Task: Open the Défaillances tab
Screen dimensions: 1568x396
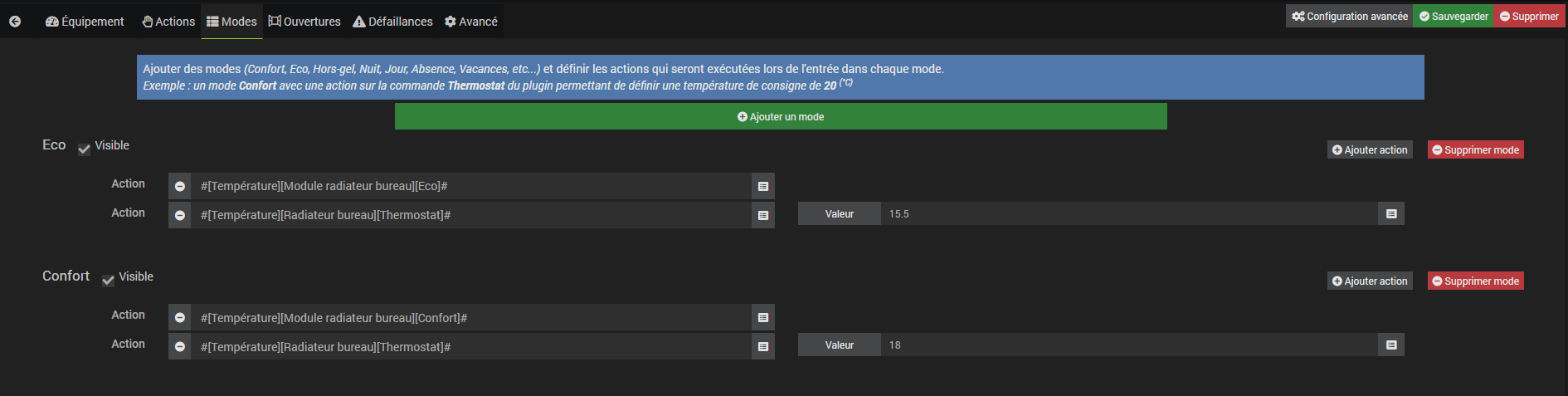Action: click(x=392, y=22)
